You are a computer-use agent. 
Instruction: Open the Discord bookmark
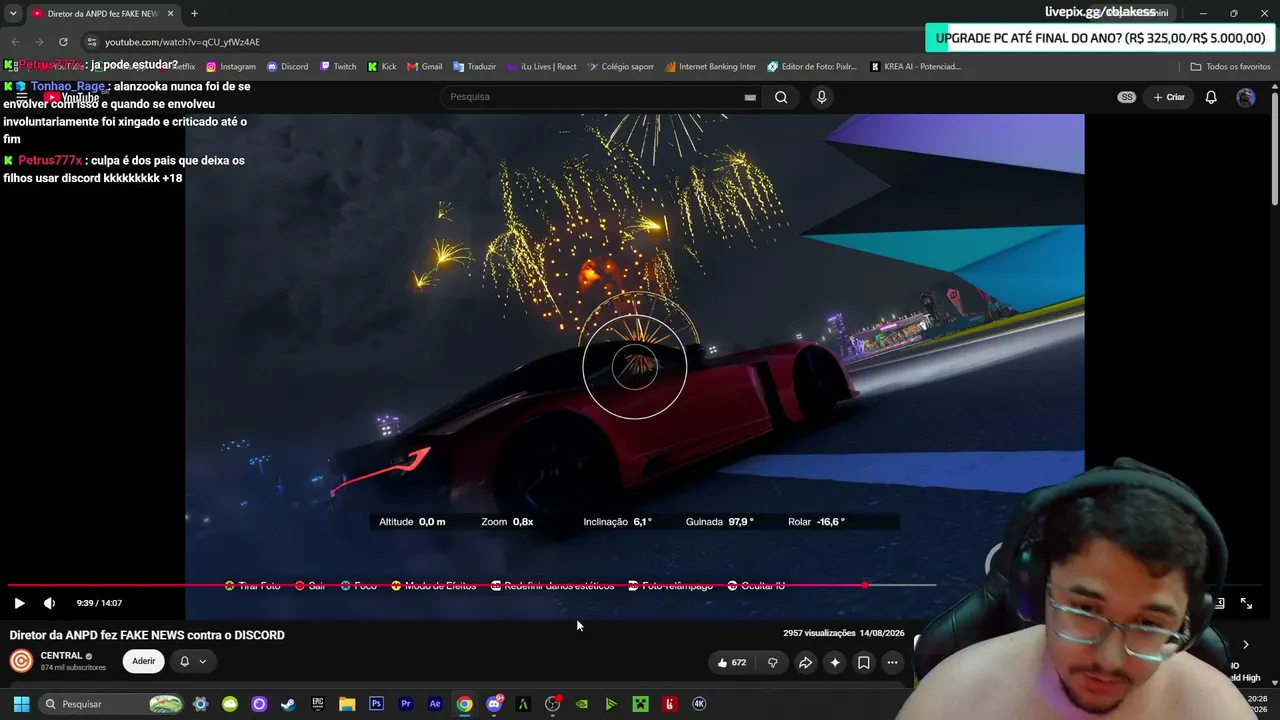pyautogui.click(x=288, y=67)
